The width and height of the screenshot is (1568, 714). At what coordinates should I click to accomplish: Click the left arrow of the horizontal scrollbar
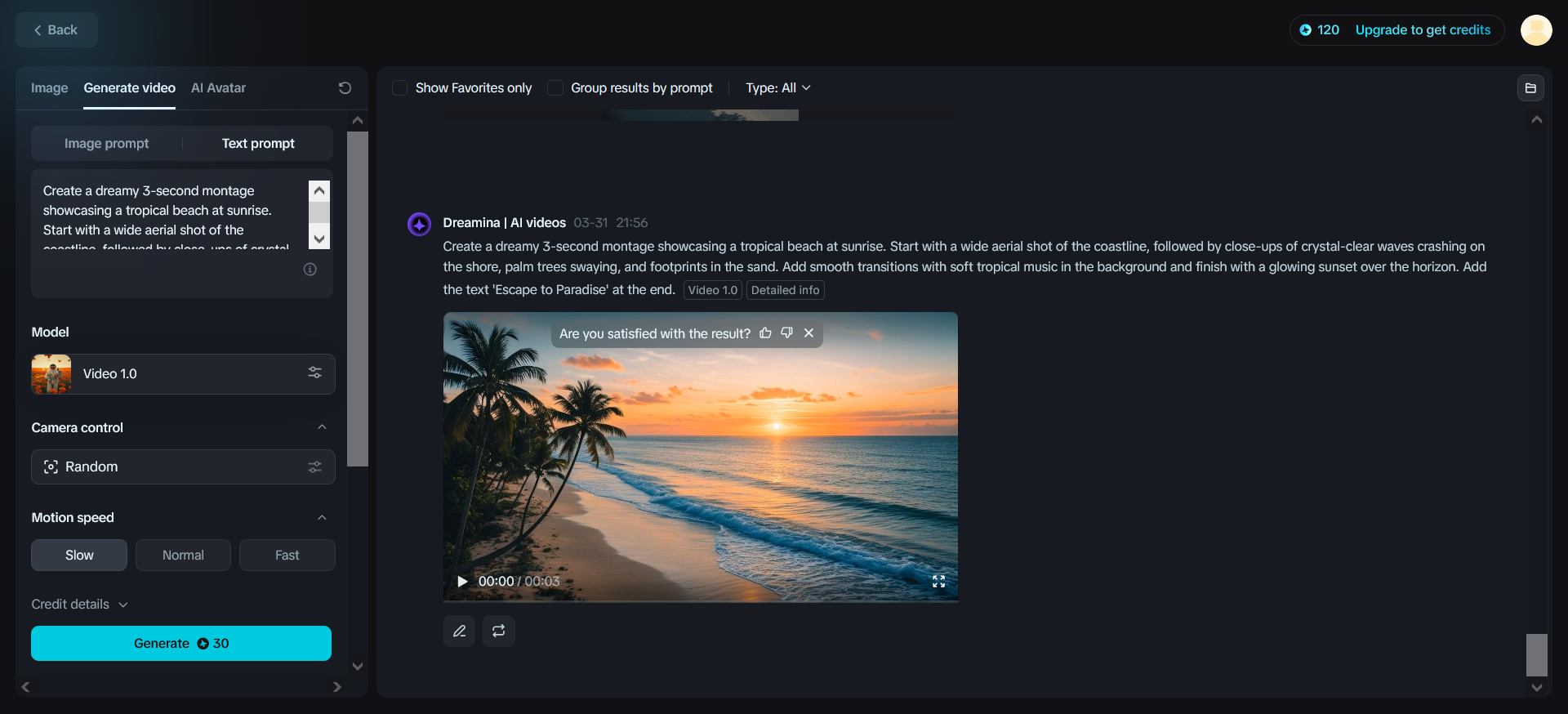25,687
